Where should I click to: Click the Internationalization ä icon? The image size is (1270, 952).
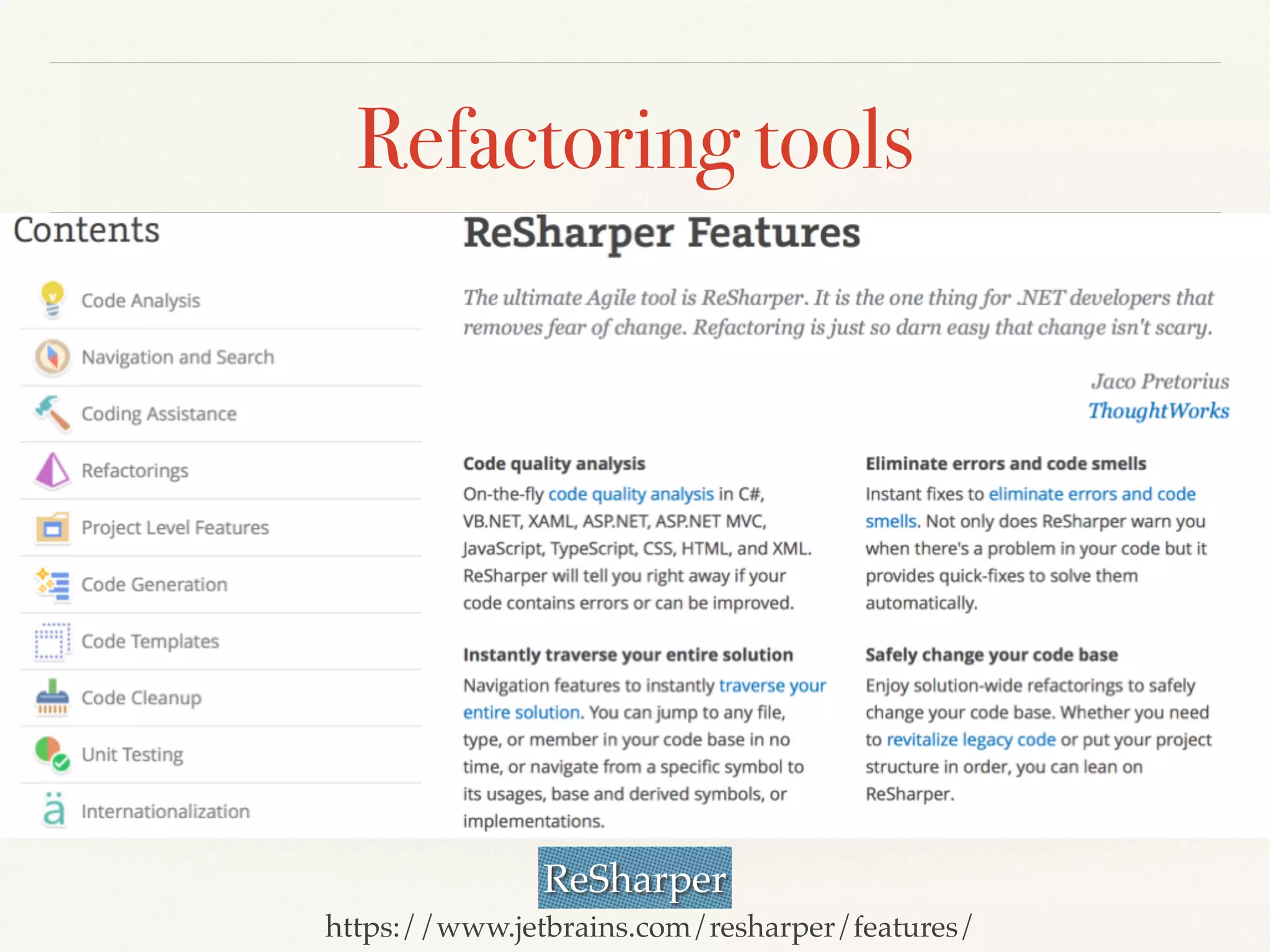(54, 810)
